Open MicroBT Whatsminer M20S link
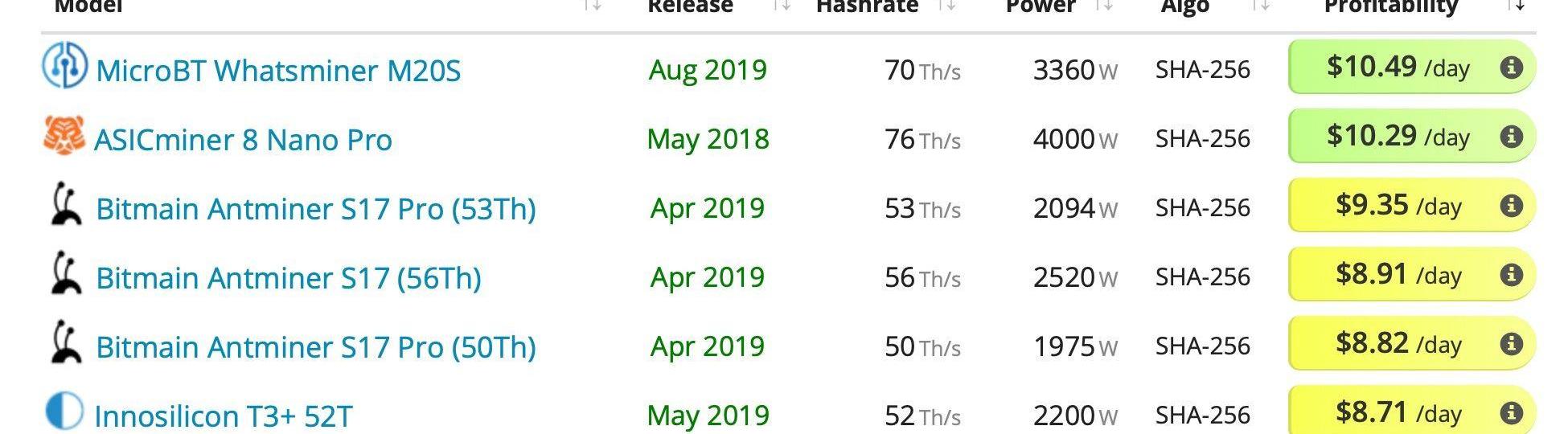1568x434 pixels. (x=278, y=71)
